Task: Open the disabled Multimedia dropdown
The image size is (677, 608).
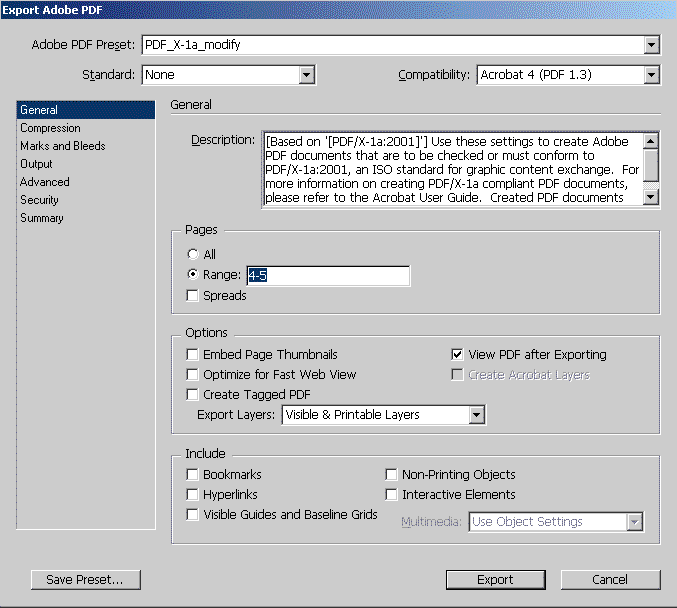Action: pos(556,522)
